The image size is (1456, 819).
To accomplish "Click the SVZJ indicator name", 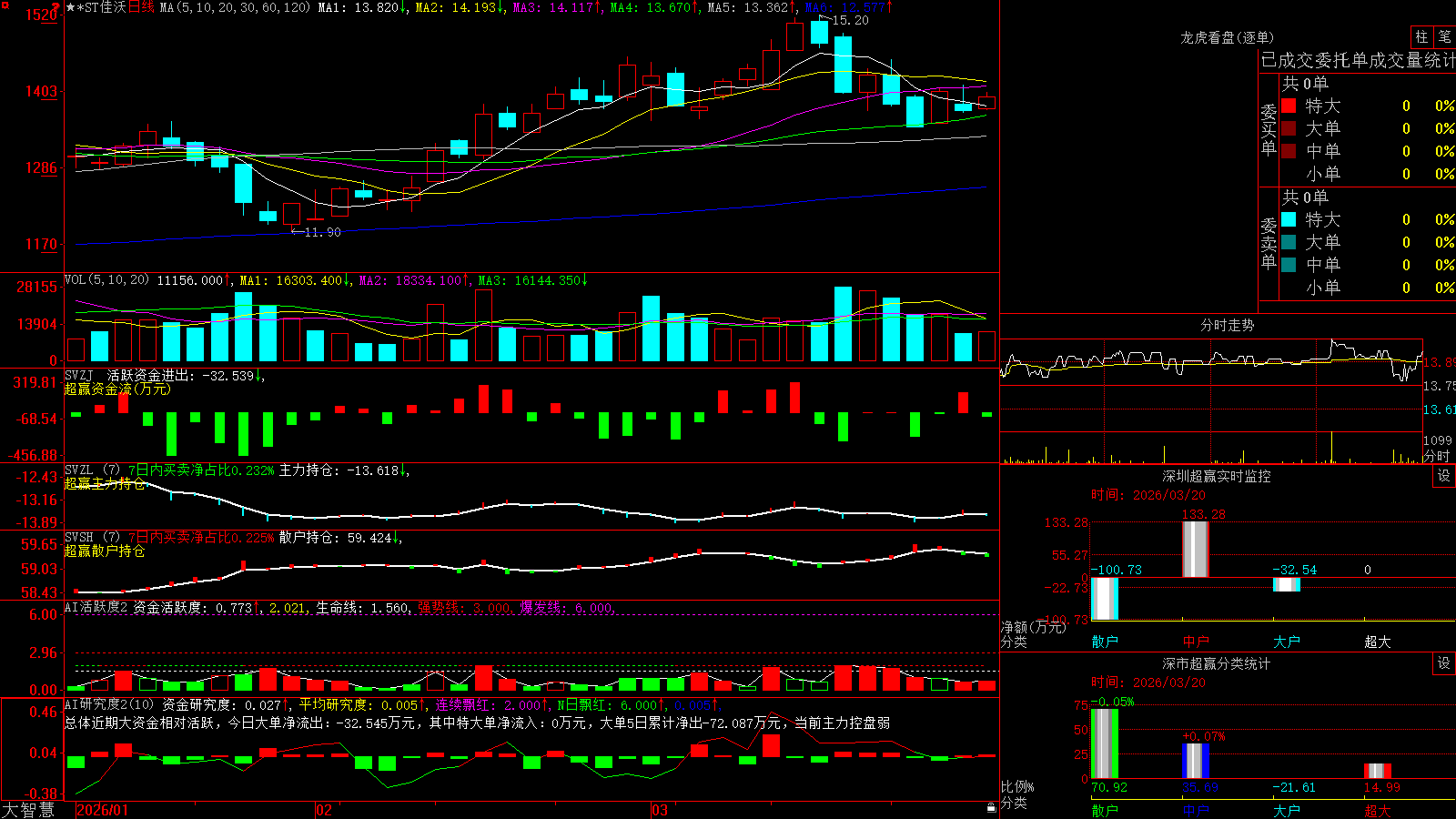I will pyautogui.click(x=79, y=376).
